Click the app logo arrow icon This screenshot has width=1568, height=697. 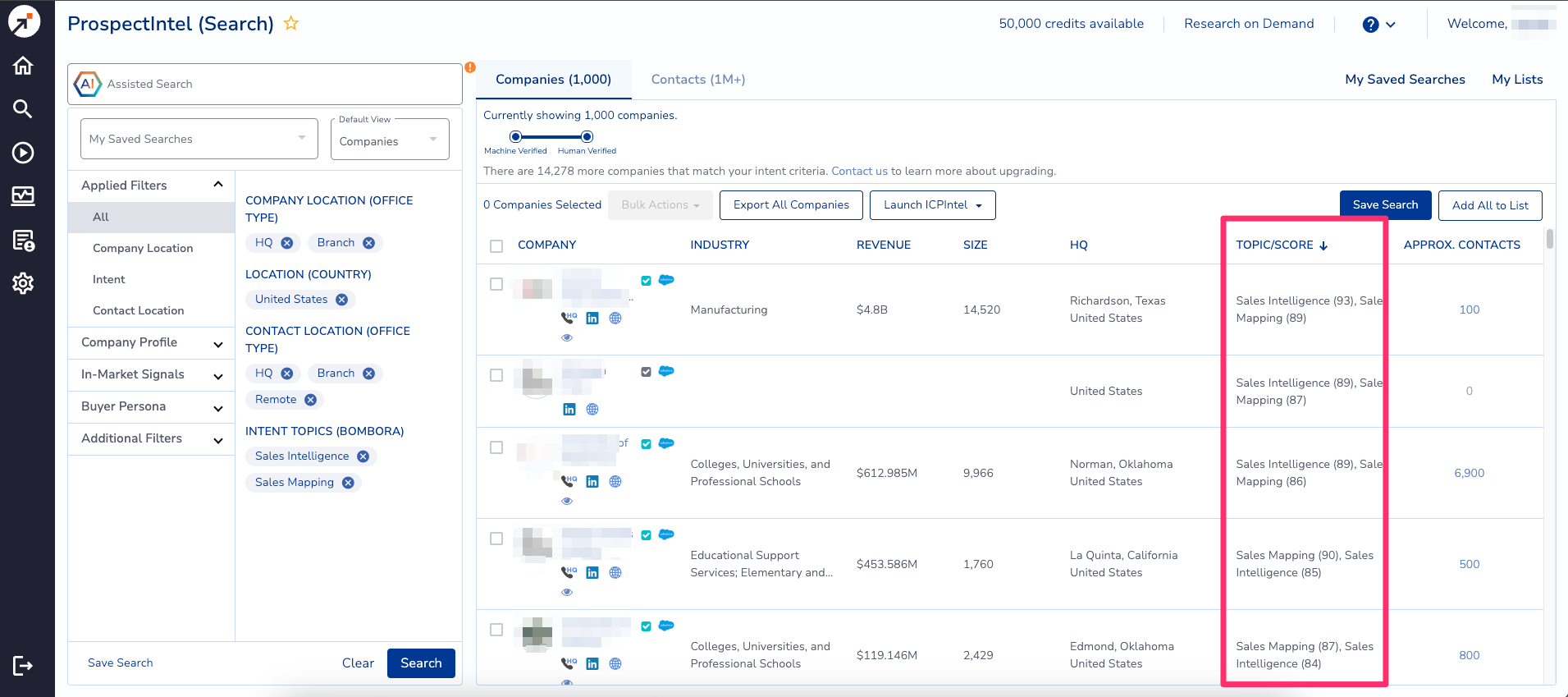[x=24, y=21]
